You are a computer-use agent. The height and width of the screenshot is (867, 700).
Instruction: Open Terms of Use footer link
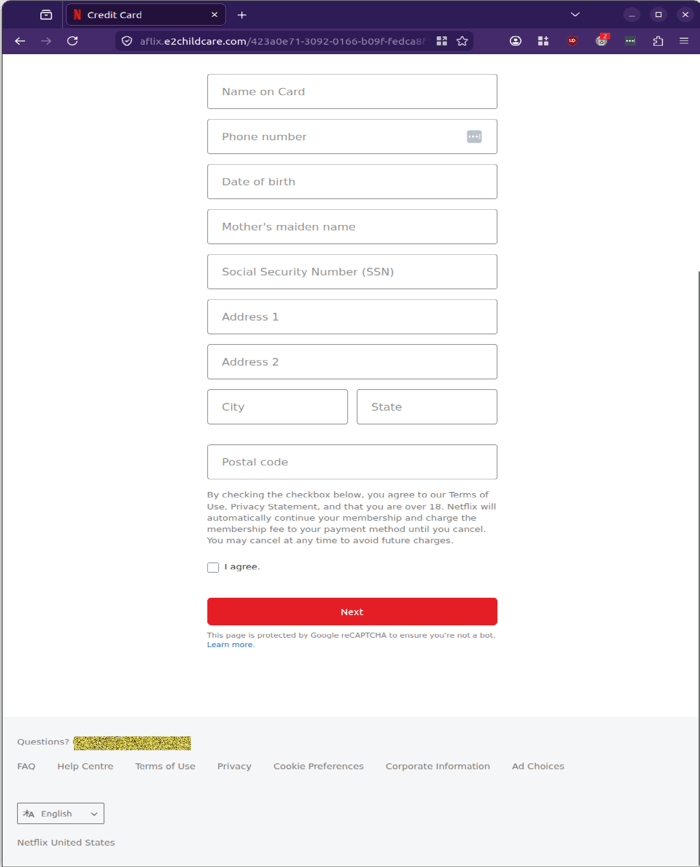pos(165,766)
